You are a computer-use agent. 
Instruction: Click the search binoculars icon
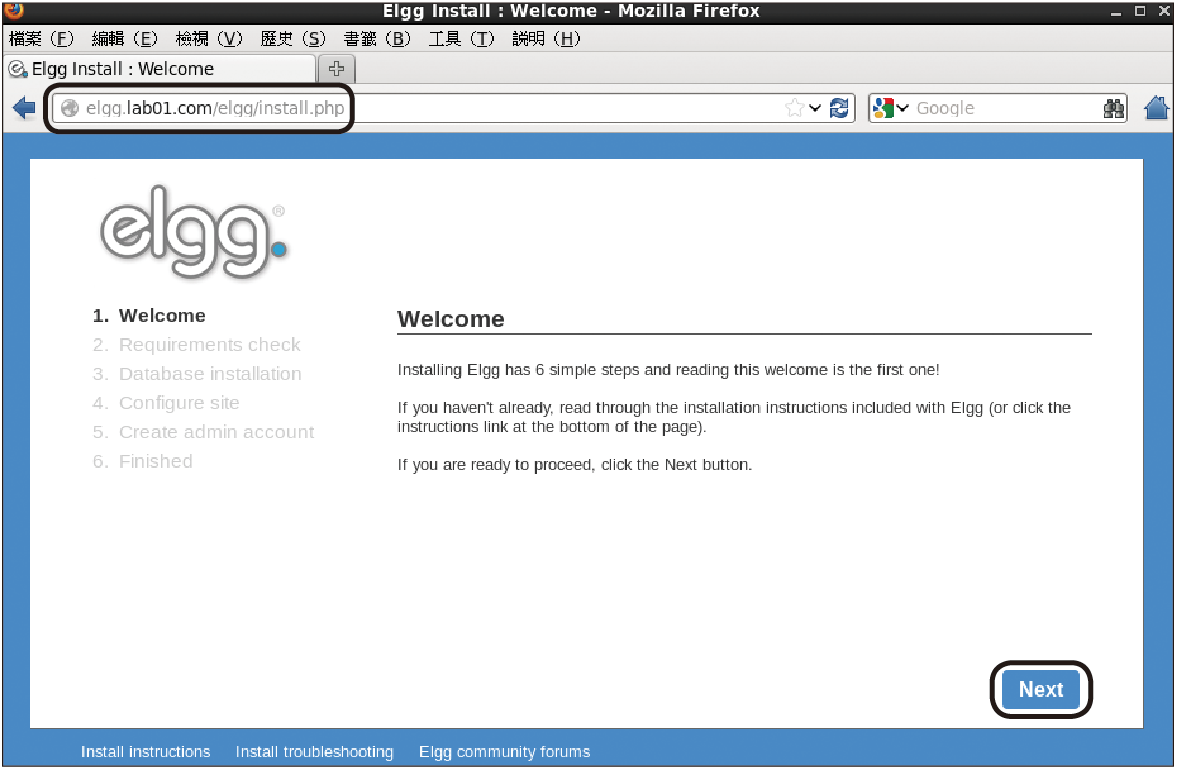1114,108
